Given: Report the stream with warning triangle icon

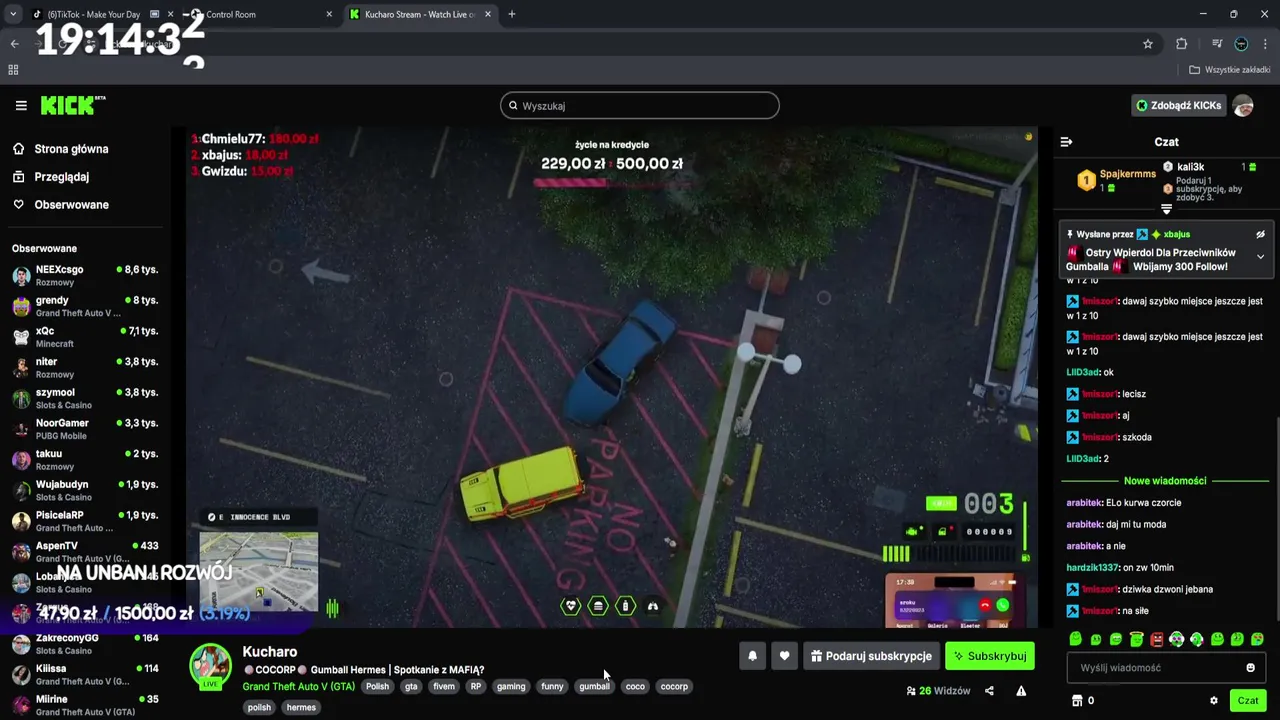Looking at the screenshot, I should pyautogui.click(x=1021, y=691).
